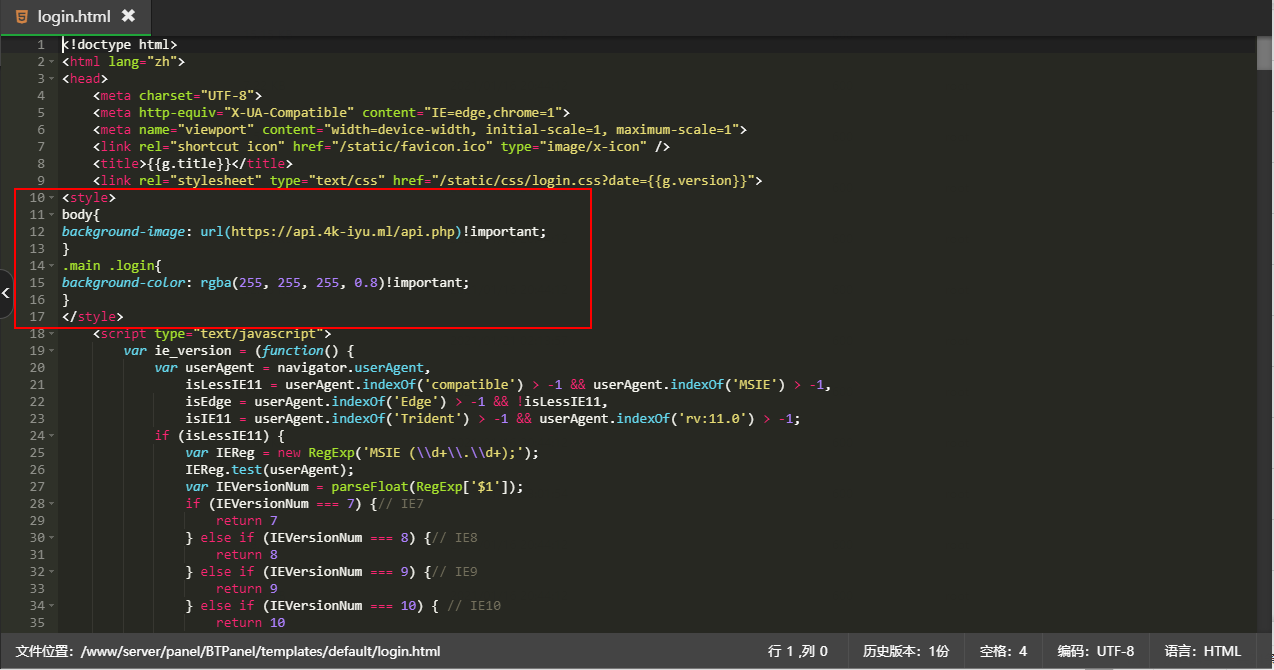Click the viewport meta tag line

point(420,130)
